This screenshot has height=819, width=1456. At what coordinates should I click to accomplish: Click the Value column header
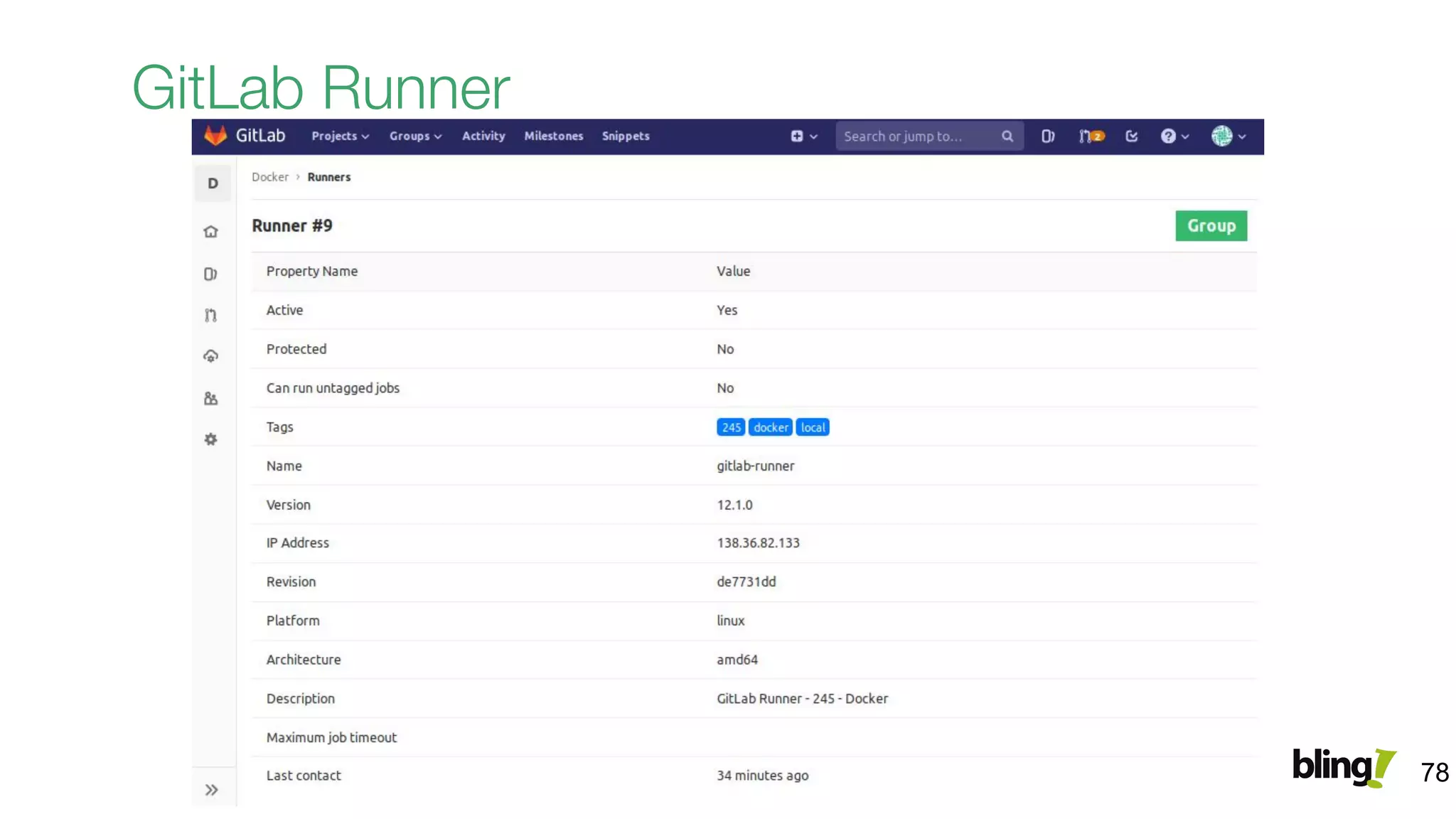[x=734, y=271]
